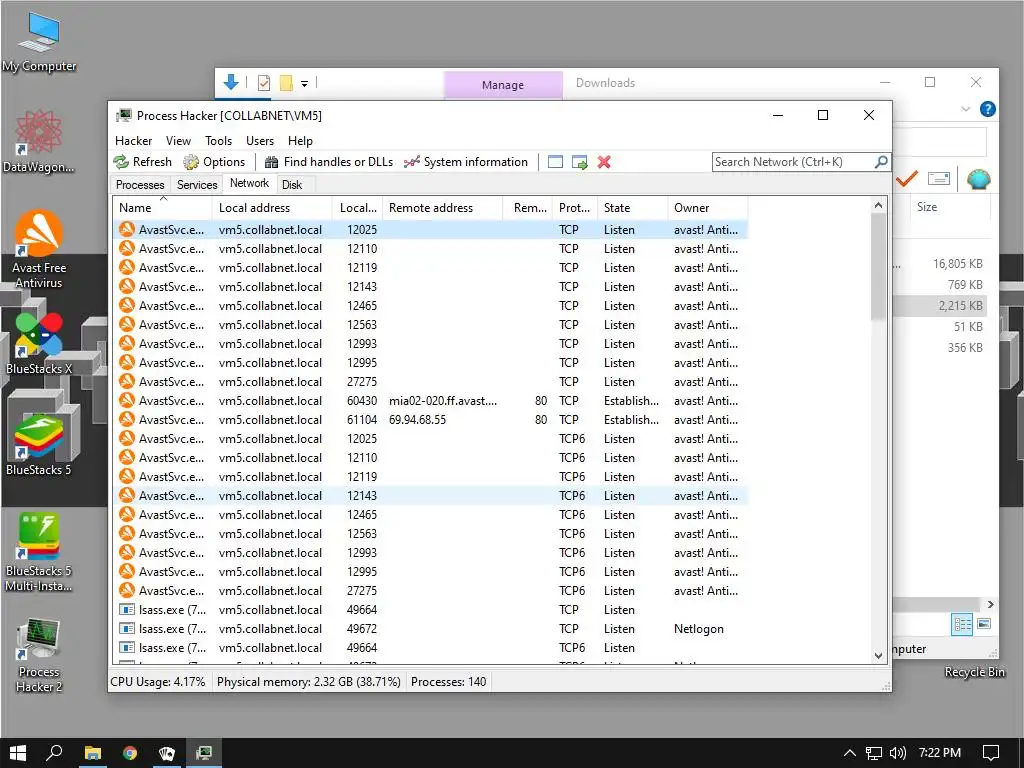Click new folder icon in Explorer title
Image resolution: width=1024 pixels, height=768 pixels.
[286, 83]
